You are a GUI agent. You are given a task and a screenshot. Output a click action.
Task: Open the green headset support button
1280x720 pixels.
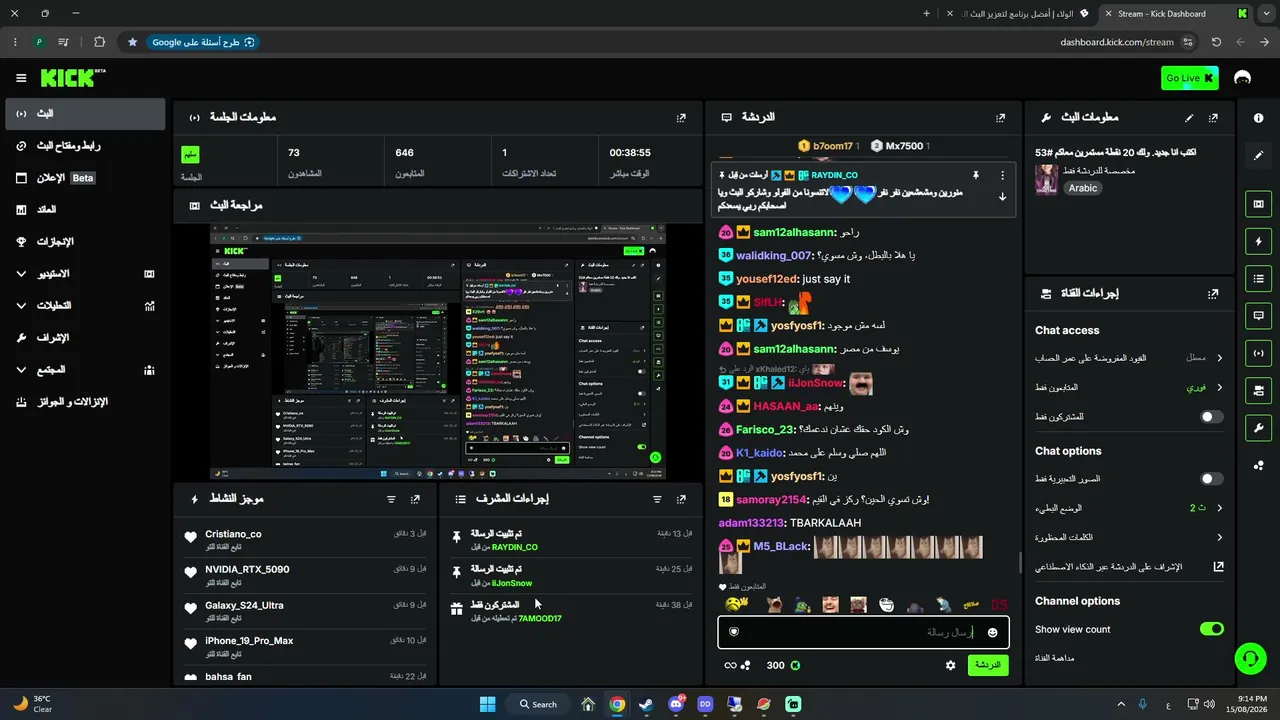1249,658
